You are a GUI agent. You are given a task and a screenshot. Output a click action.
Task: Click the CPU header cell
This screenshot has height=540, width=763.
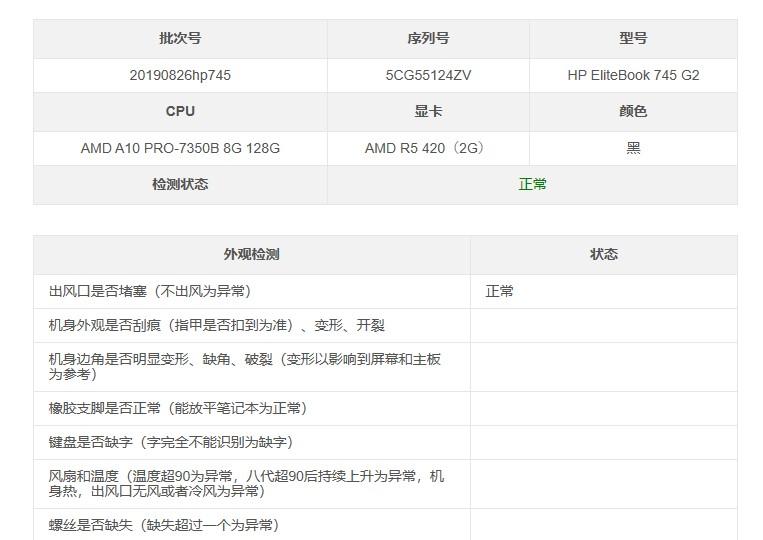coord(180,111)
